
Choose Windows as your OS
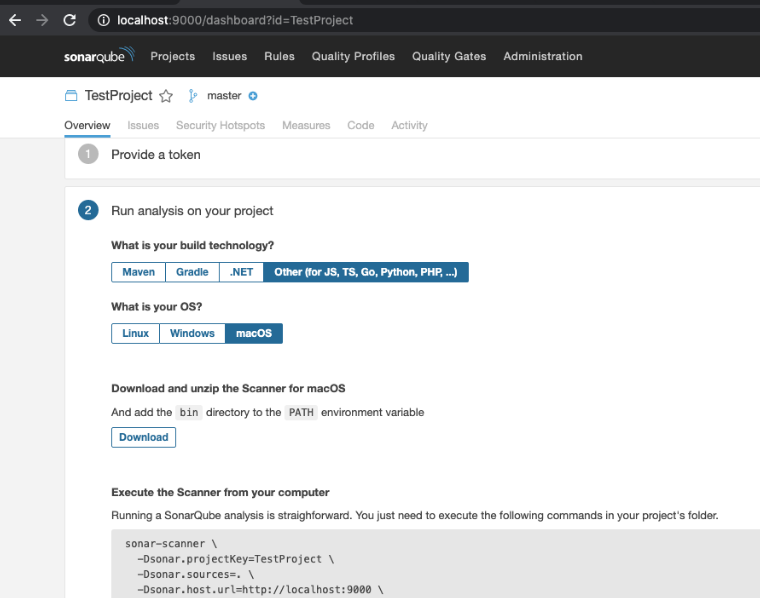click(x=192, y=333)
